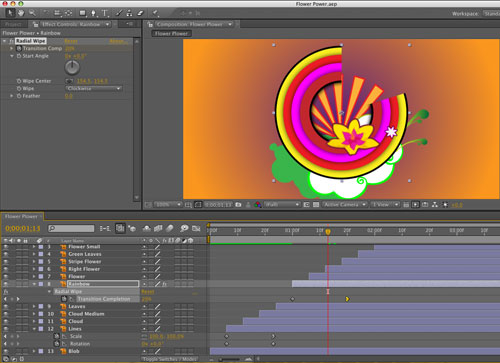This screenshot has height=363, width=500.
Task: Switch to the Project panel tab
Action: (x=13, y=24)
